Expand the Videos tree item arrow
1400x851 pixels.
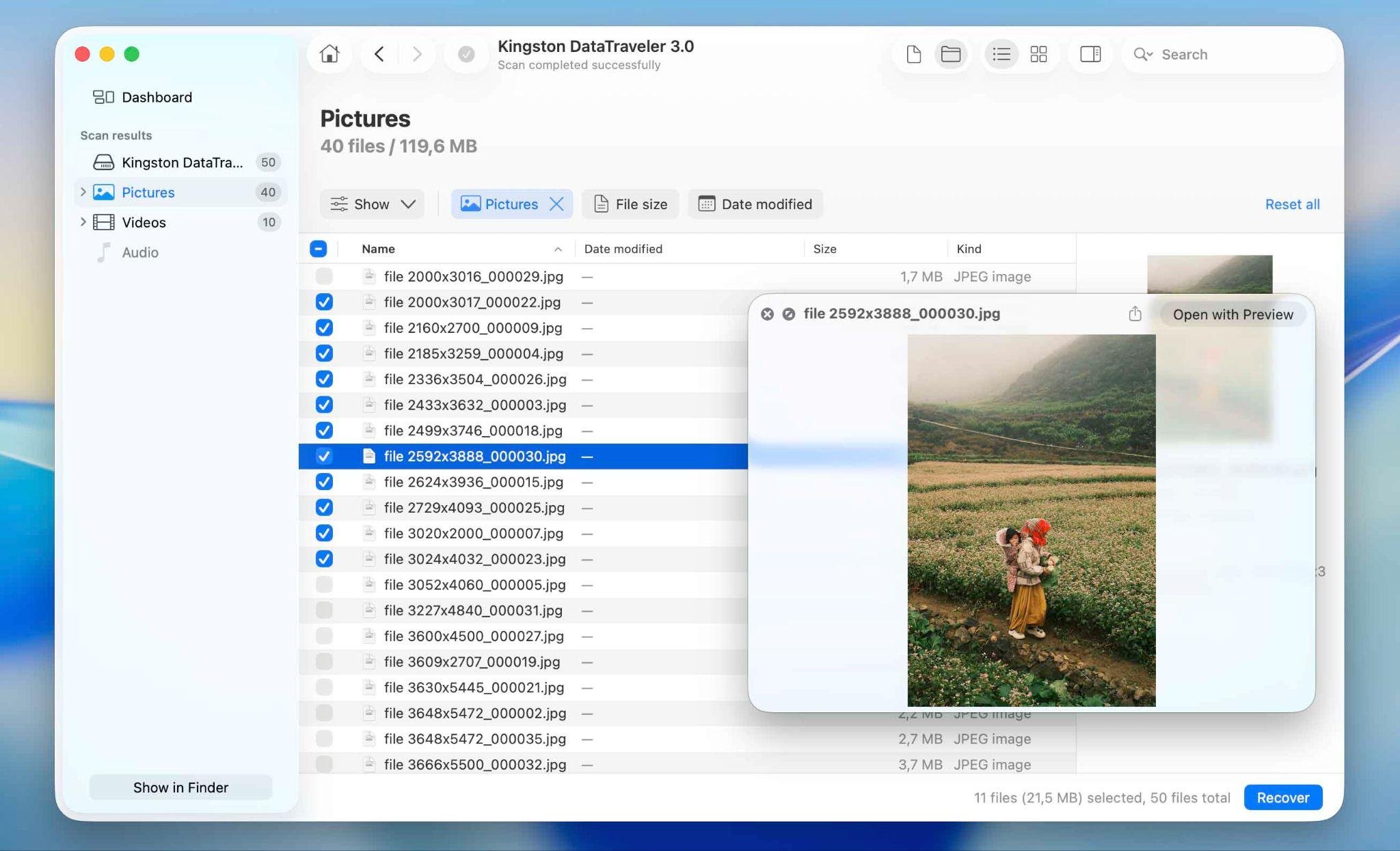[x=83, y=222]
